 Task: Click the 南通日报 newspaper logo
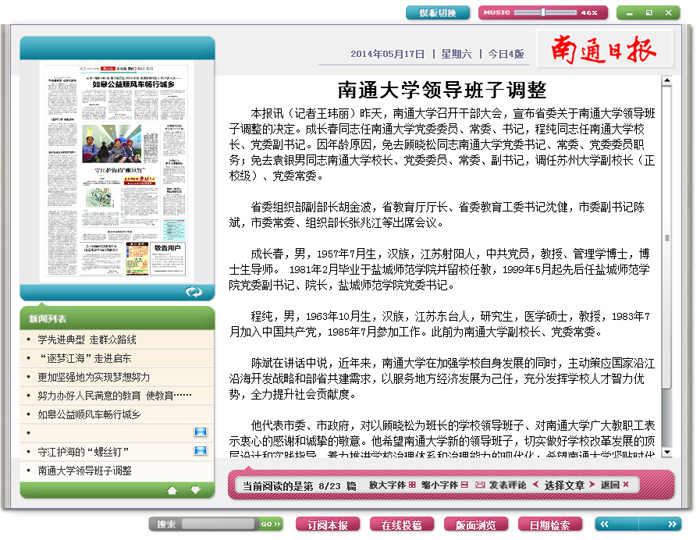[604, 49]
